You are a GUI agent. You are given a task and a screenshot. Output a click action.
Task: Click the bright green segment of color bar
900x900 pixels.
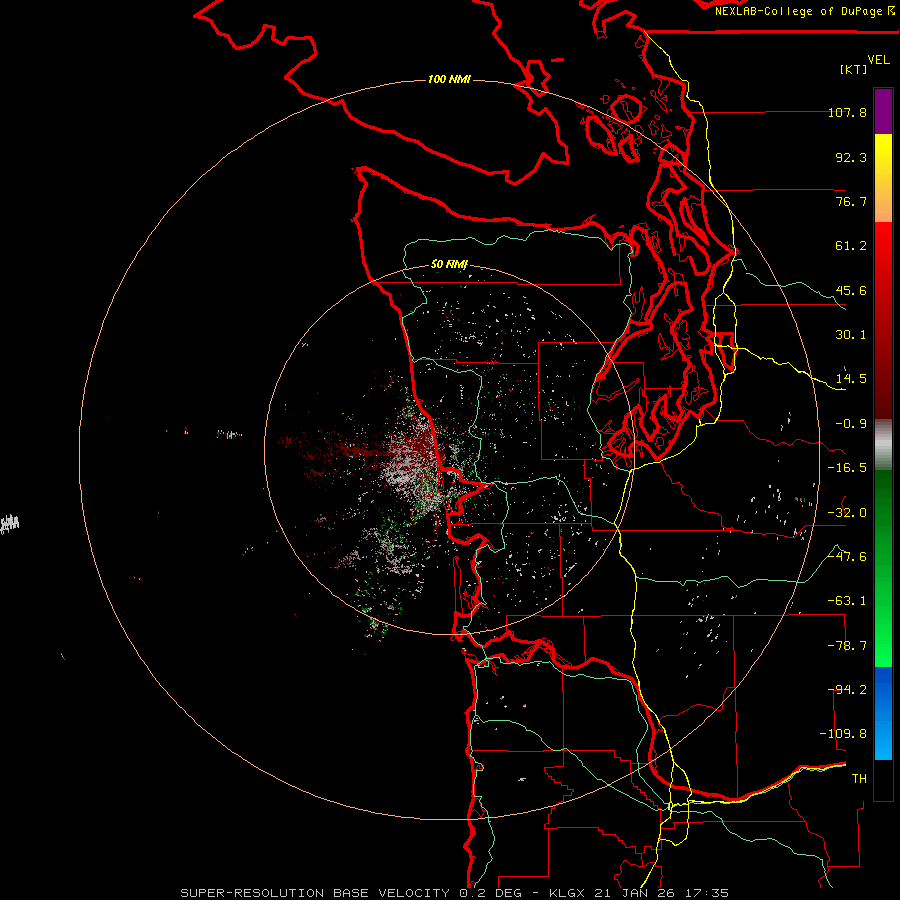pyautogui.click(x=883, y=620)
